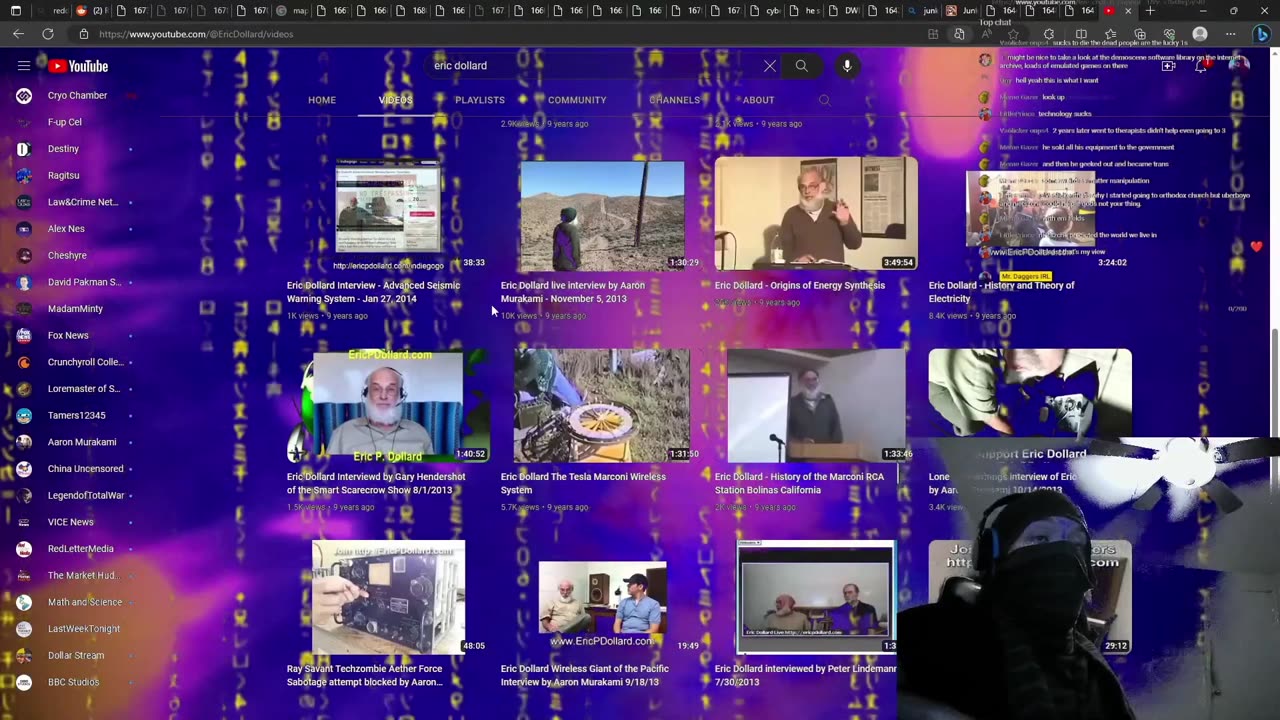Open the Tamers12345 subscription
1280x720 pixels.
[75, 416]
